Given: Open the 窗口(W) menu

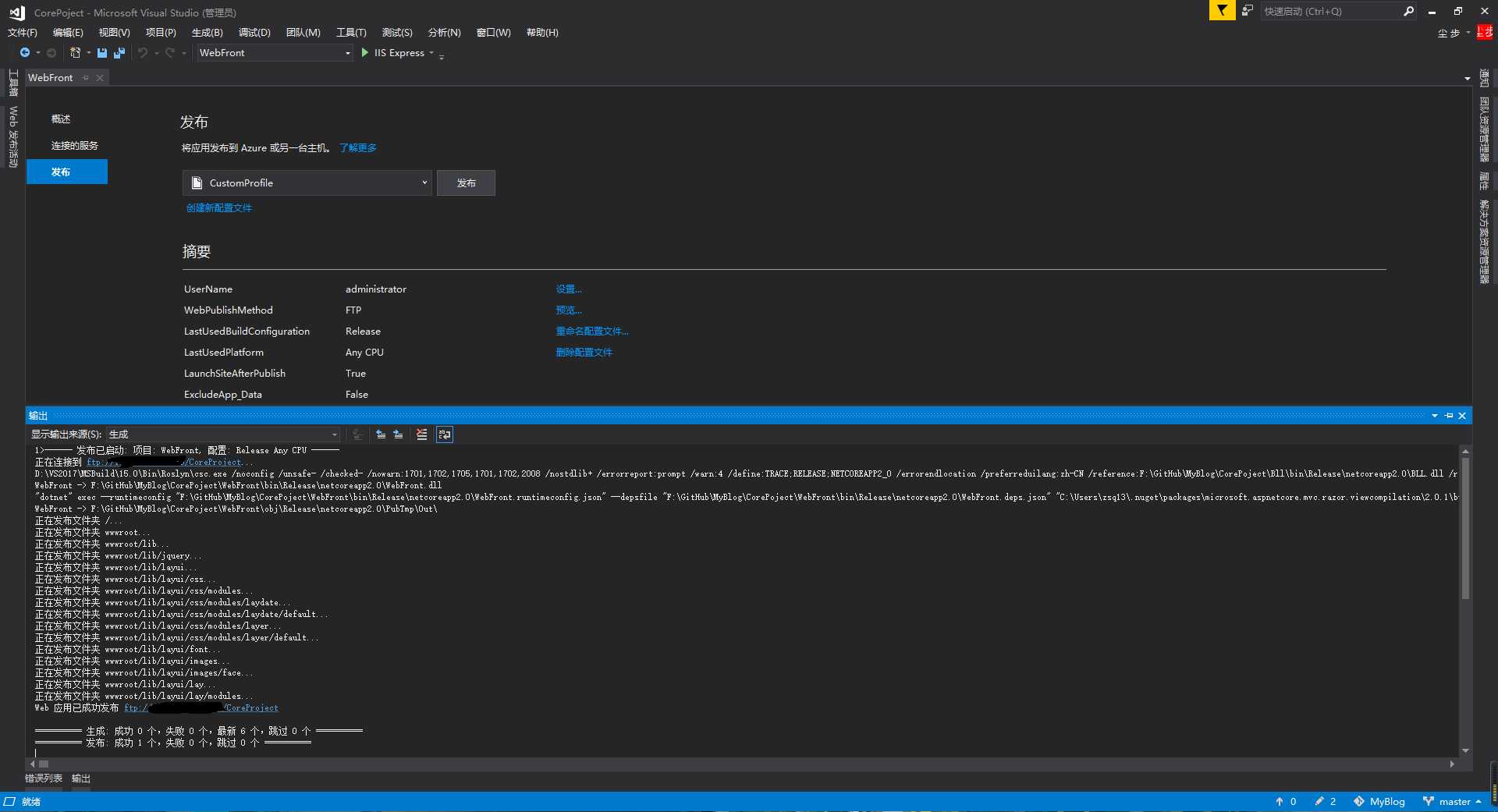Looking at the screenshot, I should click(x=493, y=33).
